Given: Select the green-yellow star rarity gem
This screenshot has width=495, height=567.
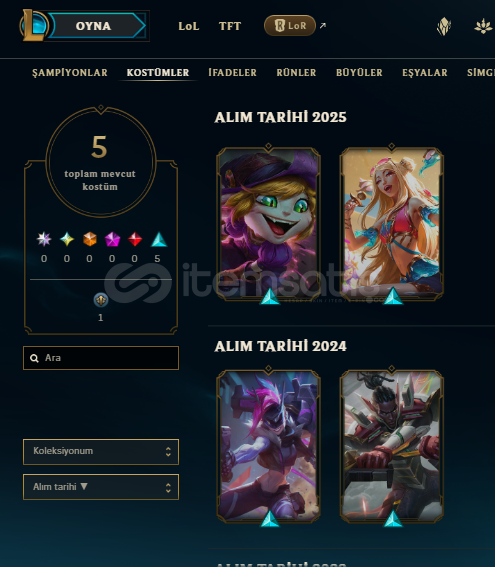Looking at the screenshot, I should tap(67, 239).
